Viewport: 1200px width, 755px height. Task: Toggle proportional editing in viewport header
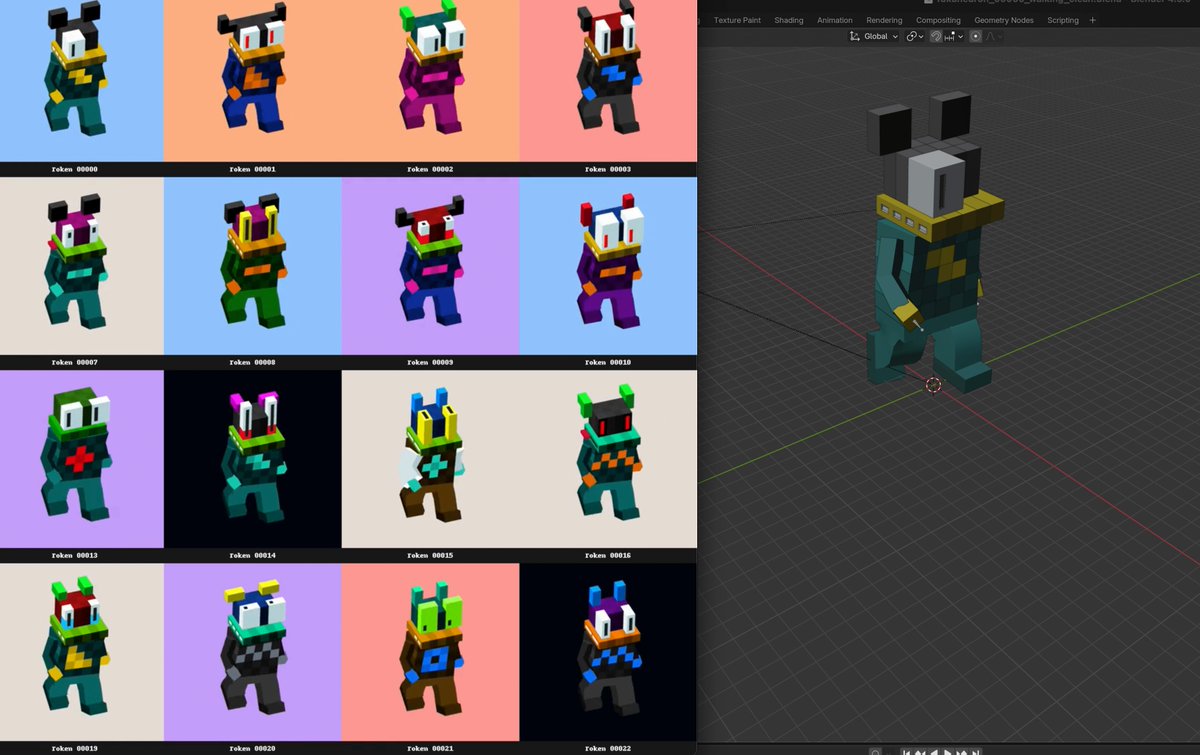(976, 36)
